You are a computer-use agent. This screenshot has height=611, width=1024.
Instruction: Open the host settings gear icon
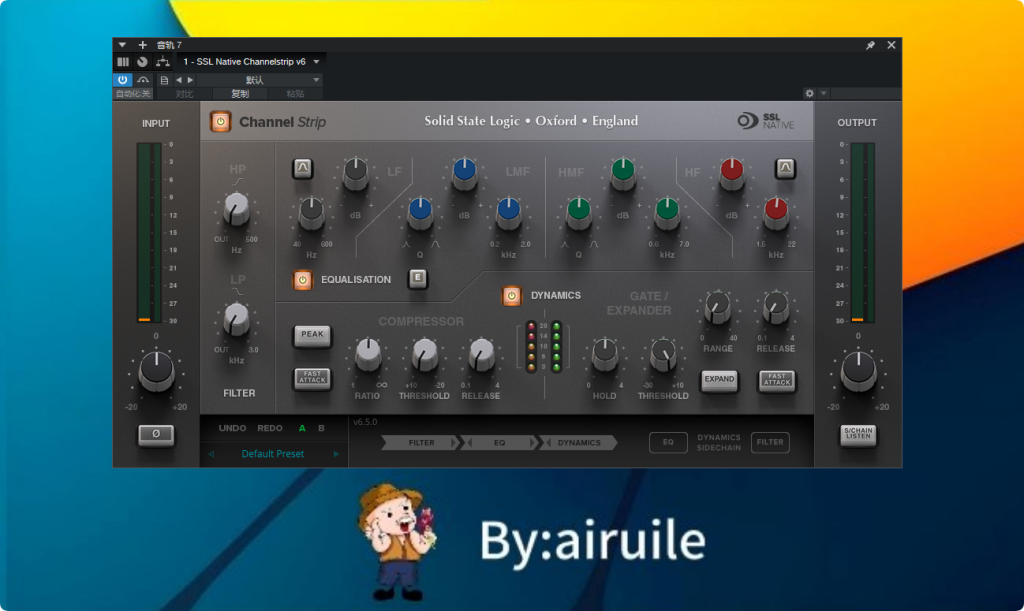pyautogui.click(x=809, y=93)
